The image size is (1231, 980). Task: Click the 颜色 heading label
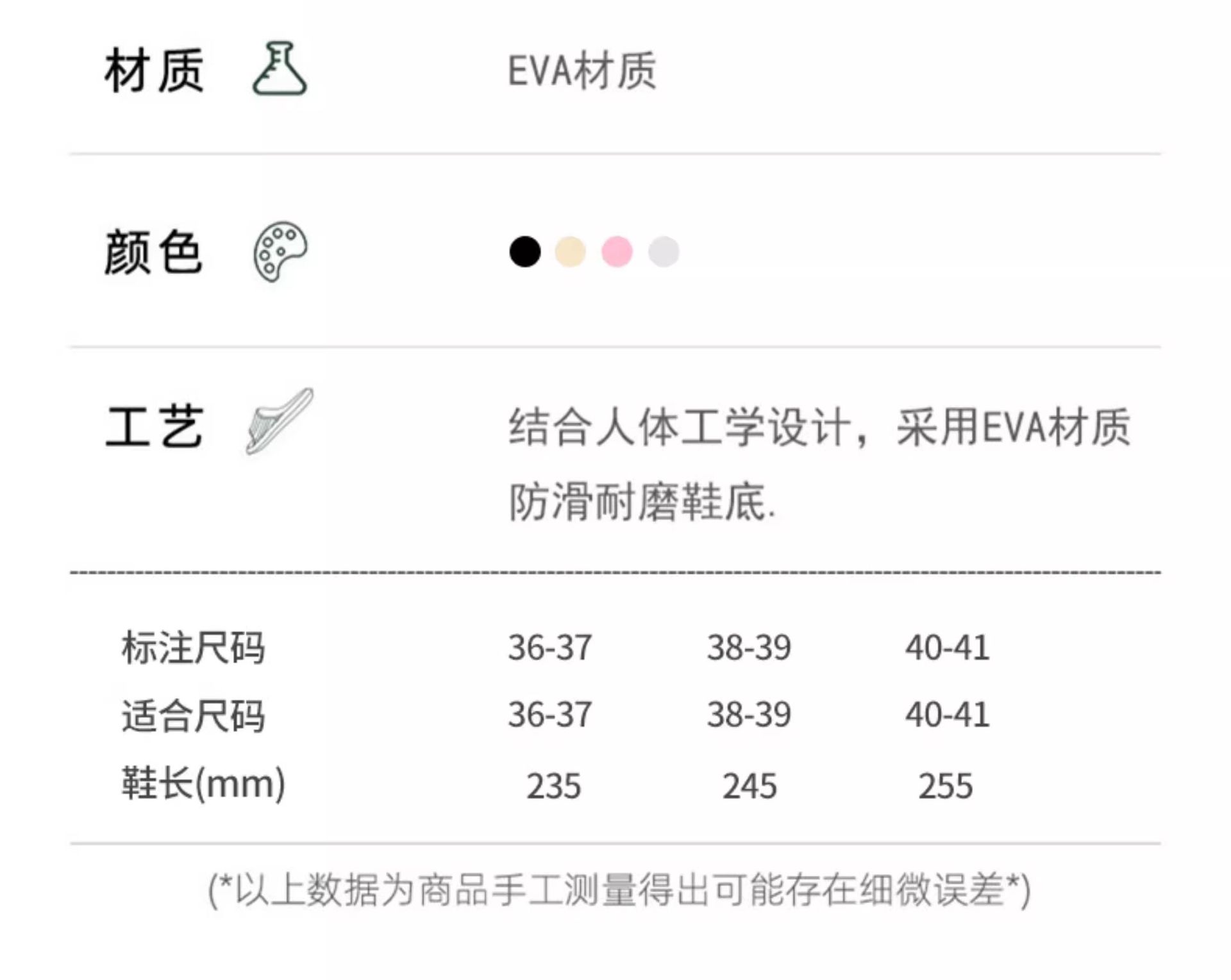[x=154, y=253]
